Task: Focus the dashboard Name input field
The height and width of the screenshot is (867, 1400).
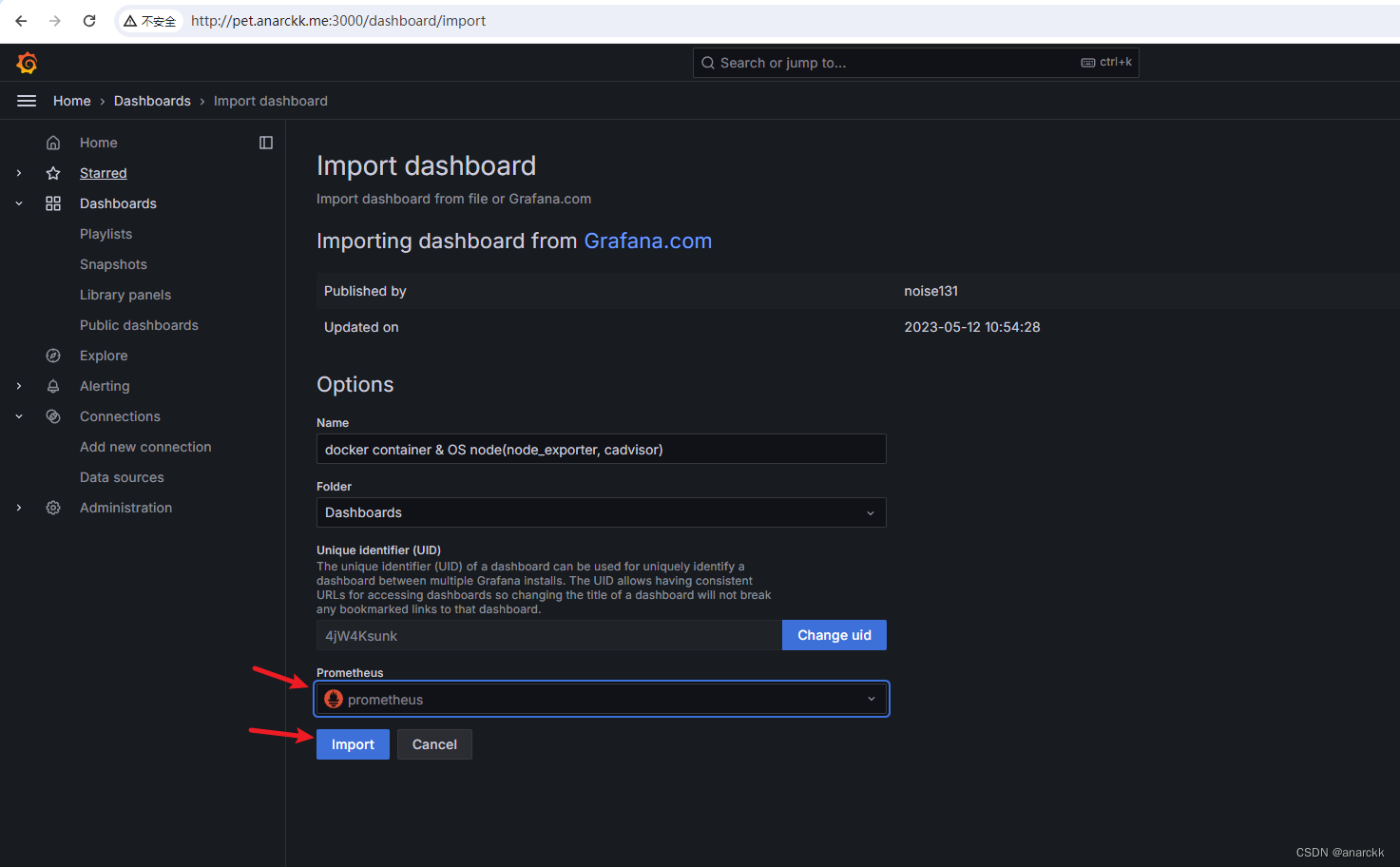Action: click(602, 449)
